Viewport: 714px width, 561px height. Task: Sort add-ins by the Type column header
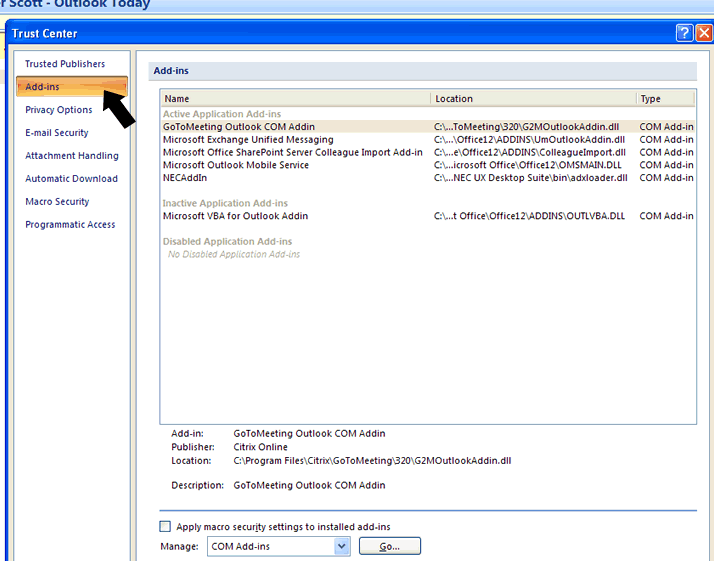(665, 98)
